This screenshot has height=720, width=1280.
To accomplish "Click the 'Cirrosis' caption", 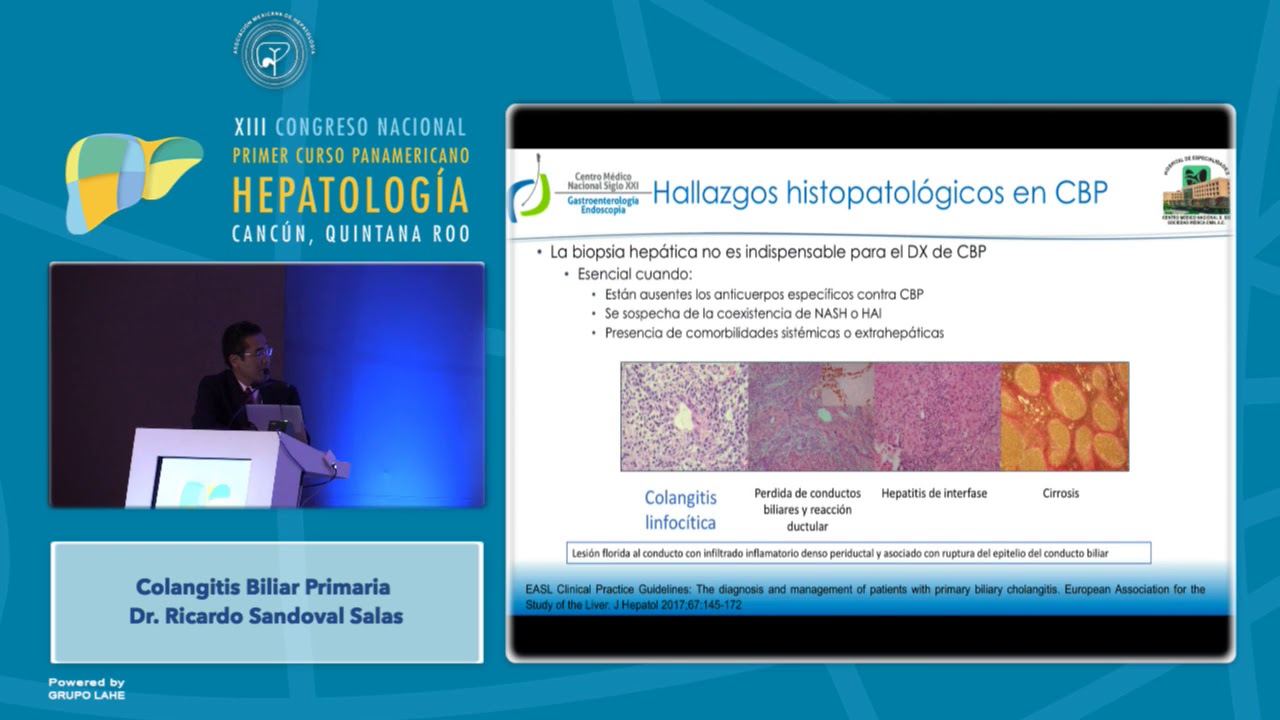I will (x=1061, y=494).
